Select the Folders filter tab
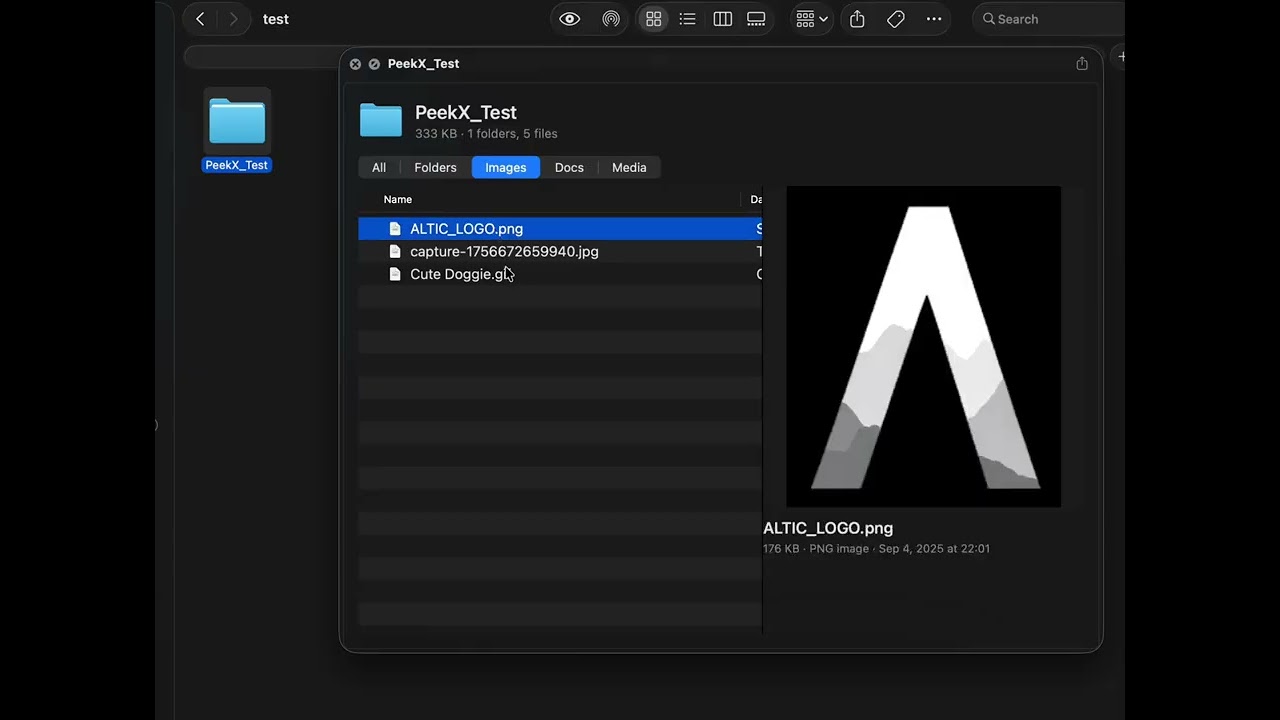The width and height of the screenshot is (1280, 720). coord(435,168)
